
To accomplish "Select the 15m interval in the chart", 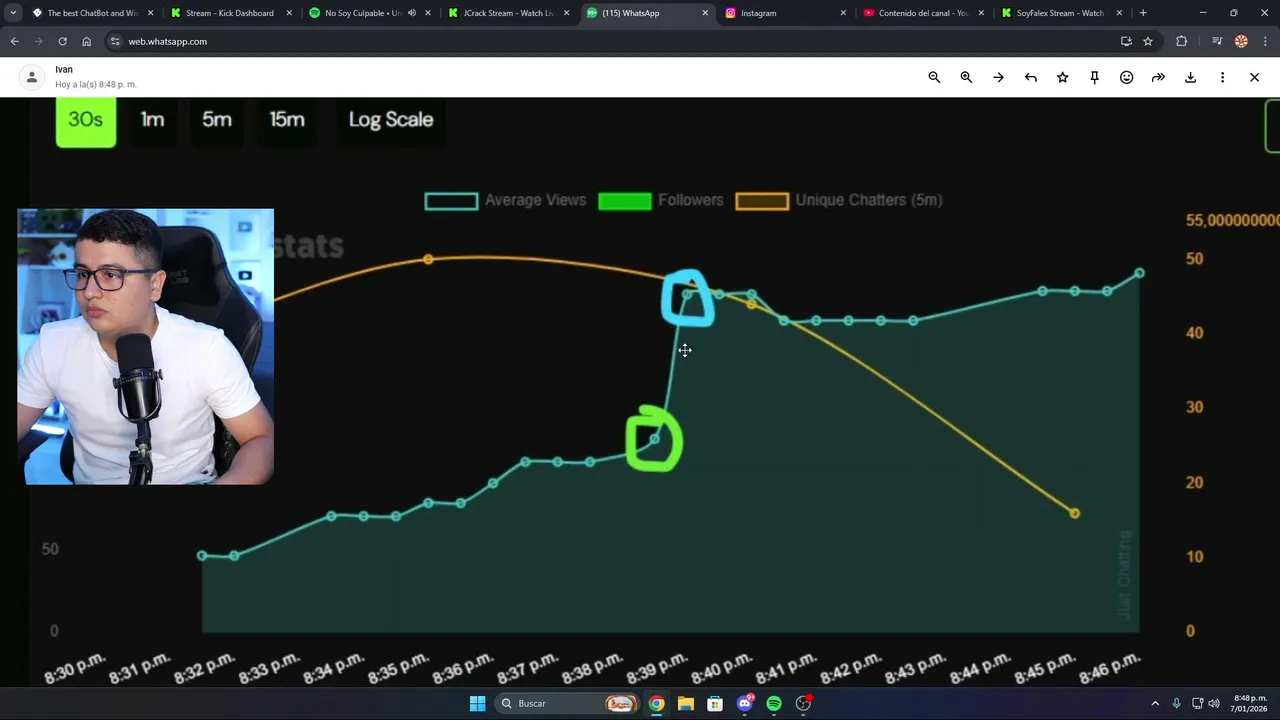I will coord(287,120).
